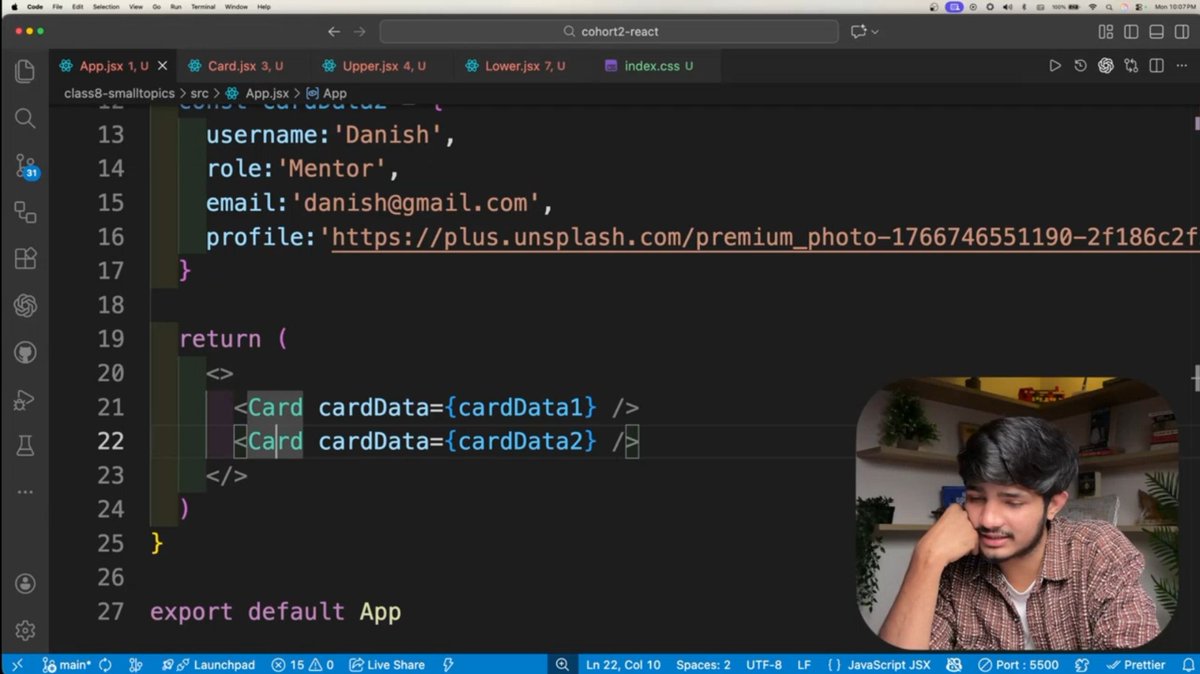Open the unsplash profile URL on line 16

click(764, 237)
